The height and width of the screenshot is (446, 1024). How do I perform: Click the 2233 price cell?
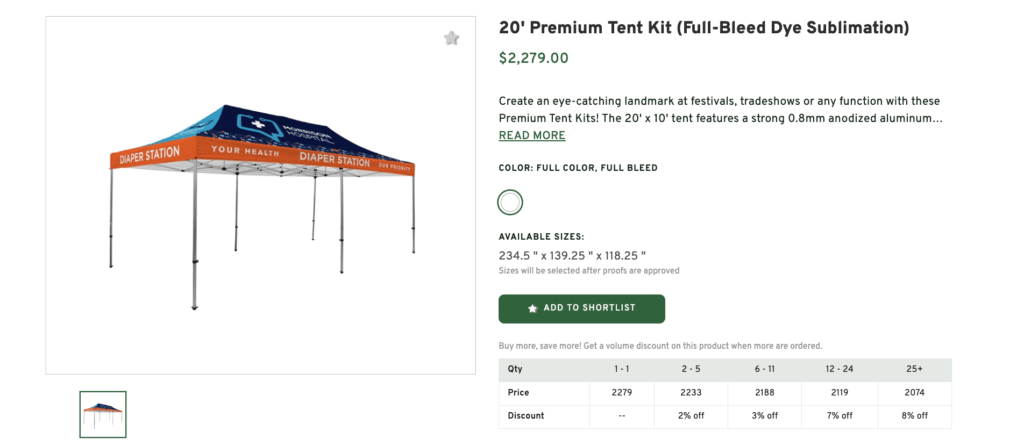tap(693, 393)
